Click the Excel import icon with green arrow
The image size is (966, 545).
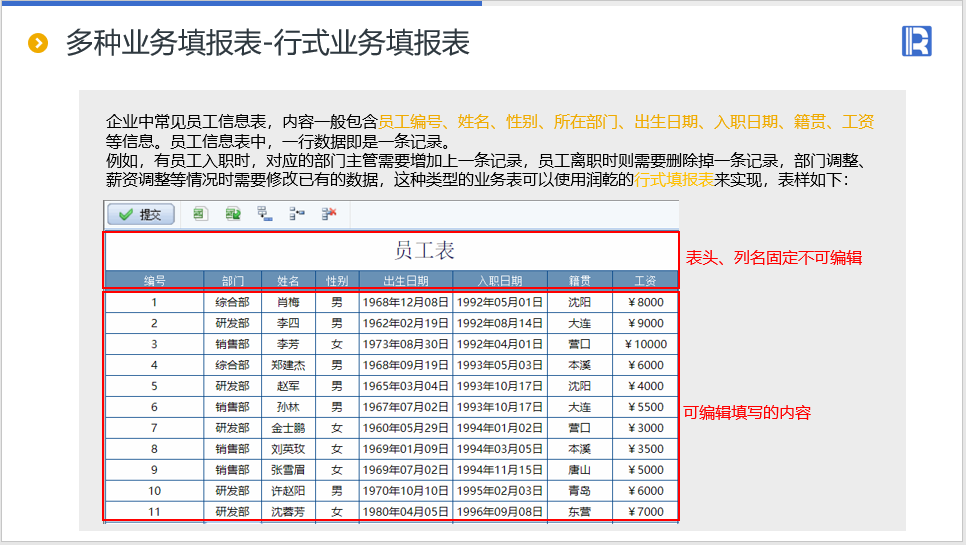tap(233, 214)
